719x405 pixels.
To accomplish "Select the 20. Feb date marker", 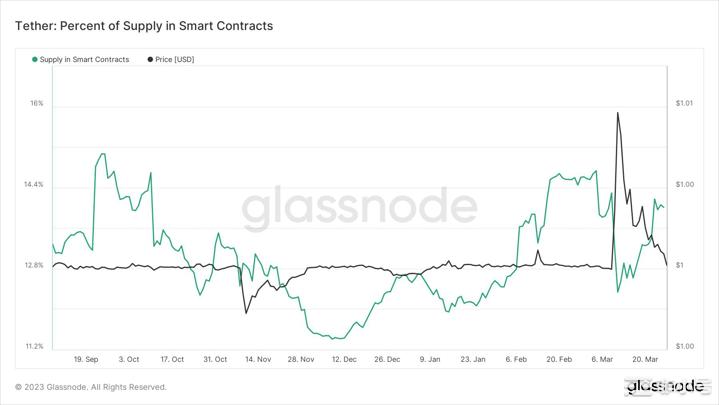I will click(559, 358).
